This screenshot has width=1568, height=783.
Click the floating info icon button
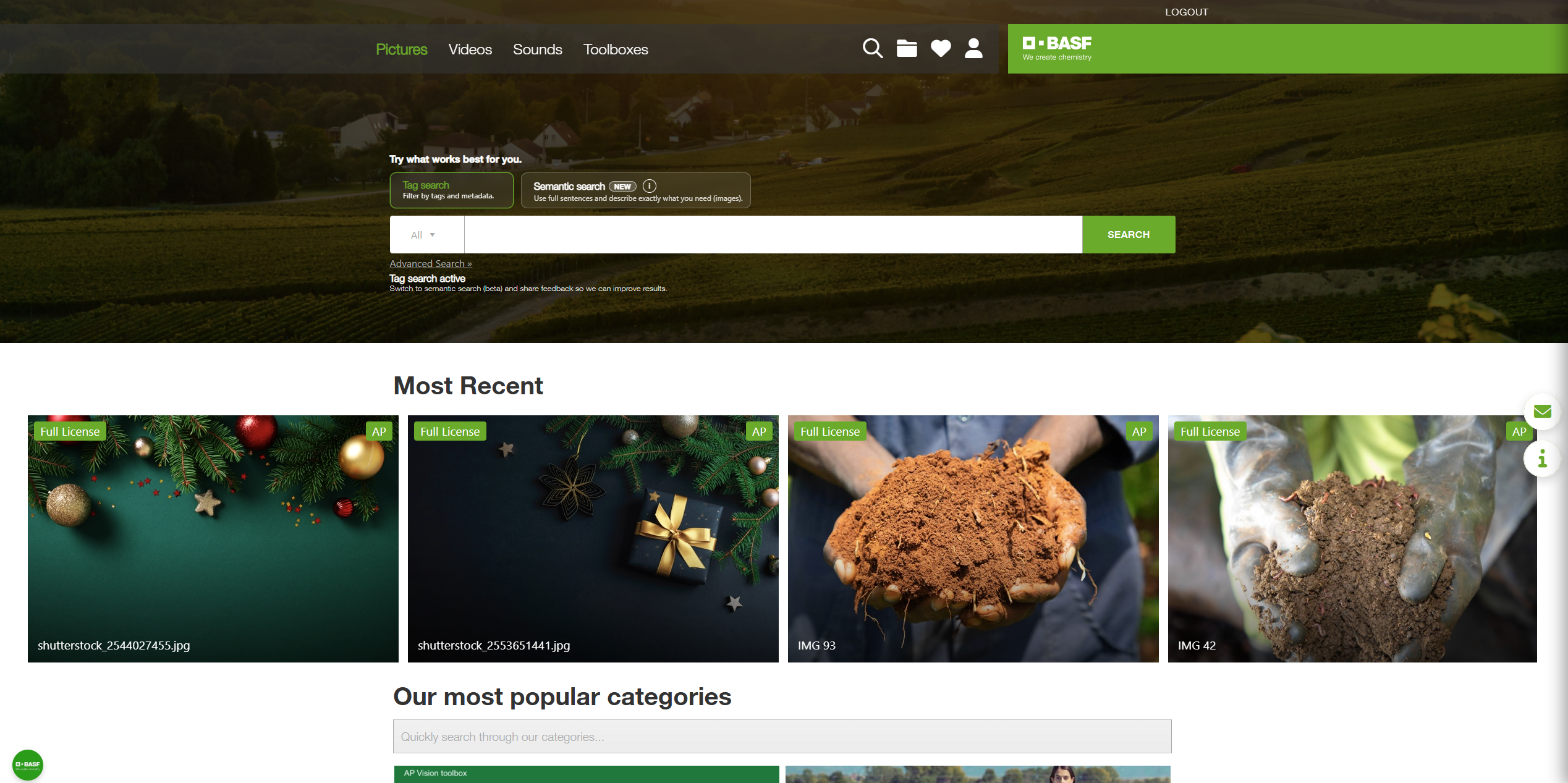[x=1542, y=459]
